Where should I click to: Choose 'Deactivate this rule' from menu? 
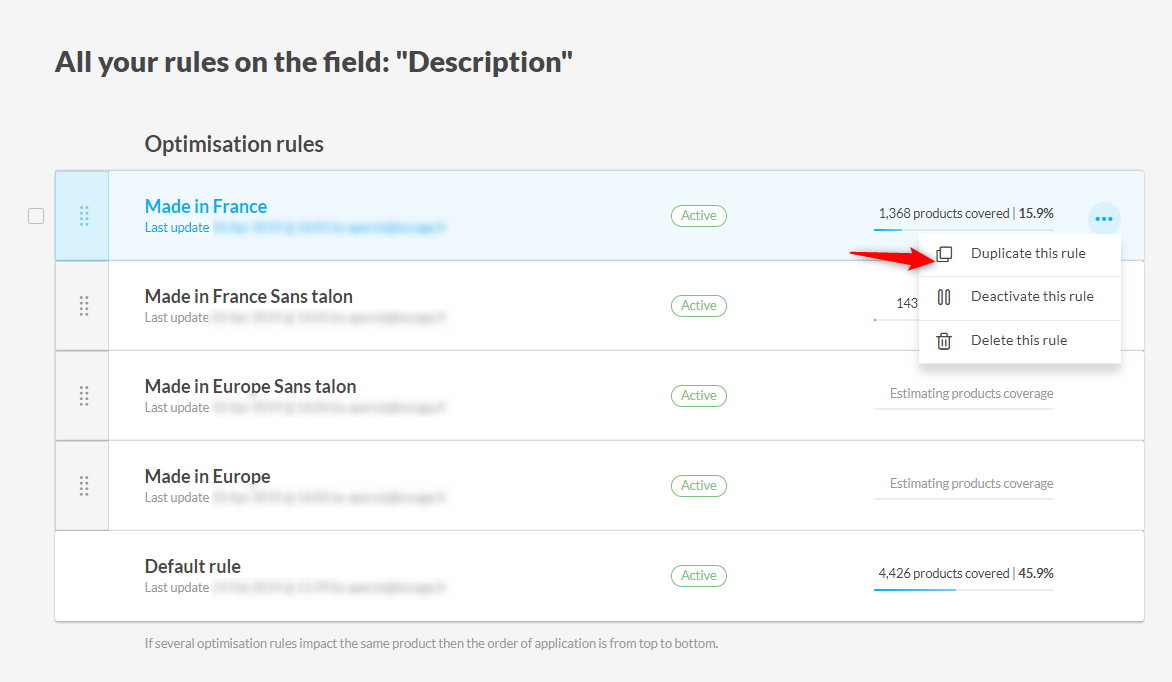[1032, 297]
